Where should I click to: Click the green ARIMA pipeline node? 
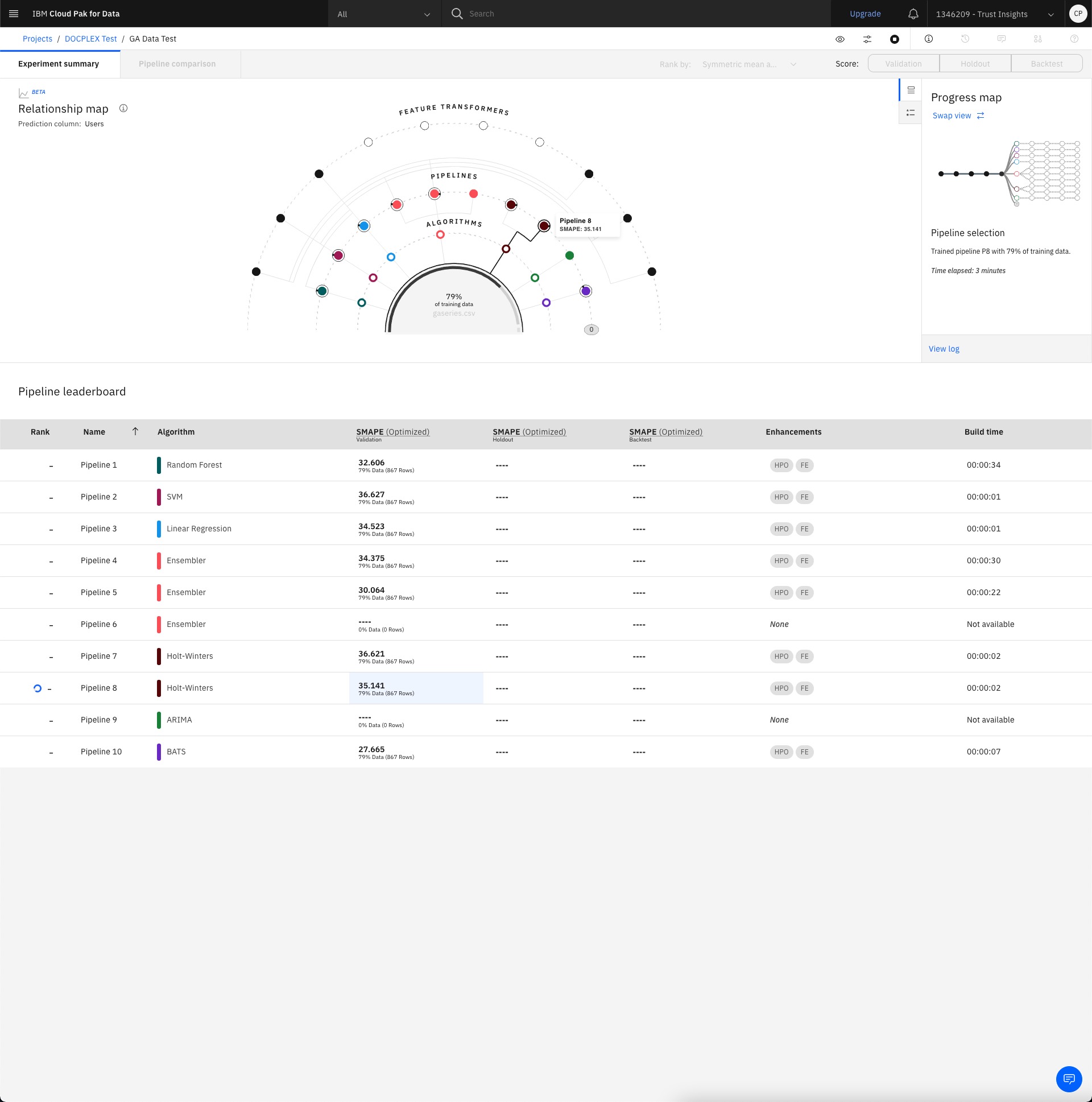(570, 255)
